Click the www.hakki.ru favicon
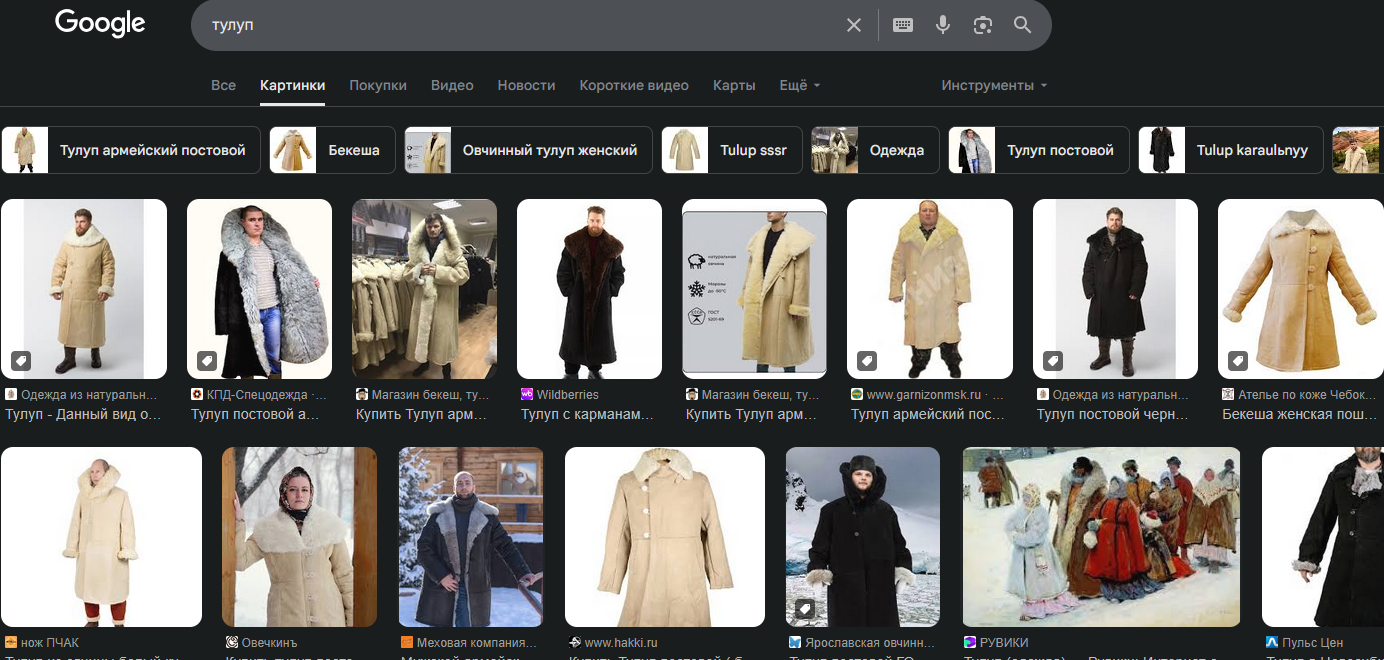This screenshot has height=660, width=1384. tap(575, 643)
